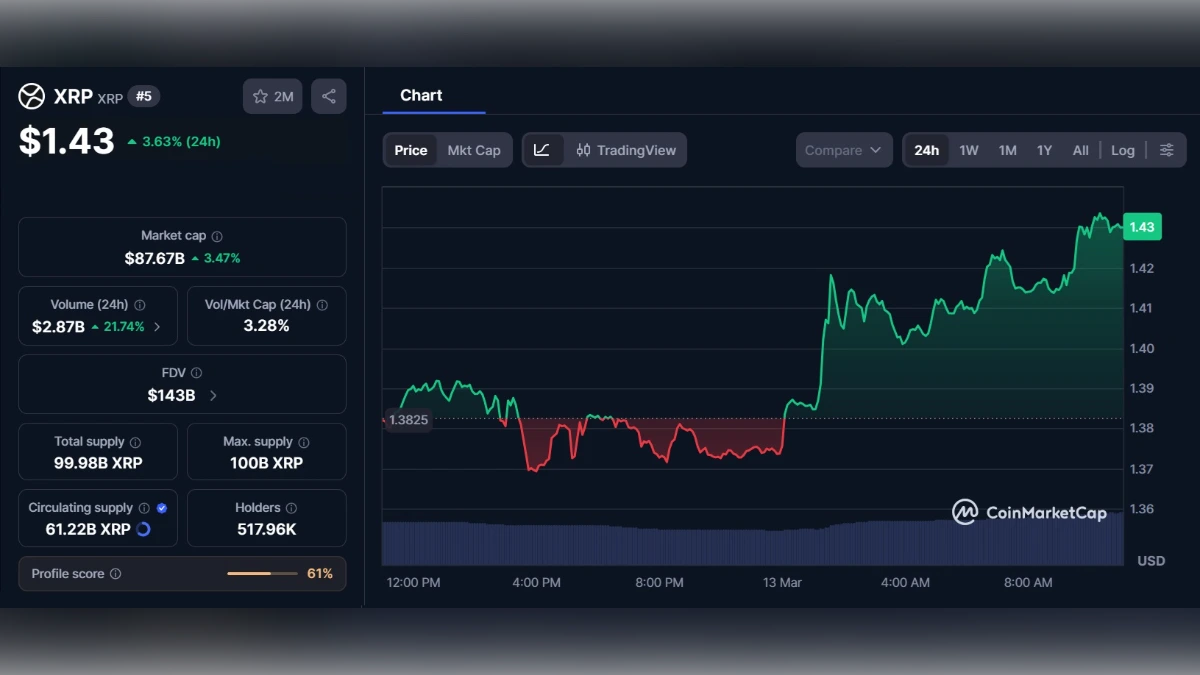Select the 1W time range

click(x=968, y=149)
